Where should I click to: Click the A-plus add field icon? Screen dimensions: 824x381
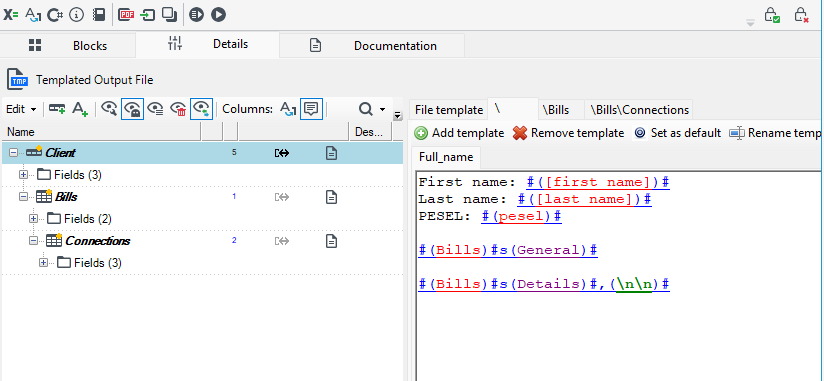coord(80,109)
